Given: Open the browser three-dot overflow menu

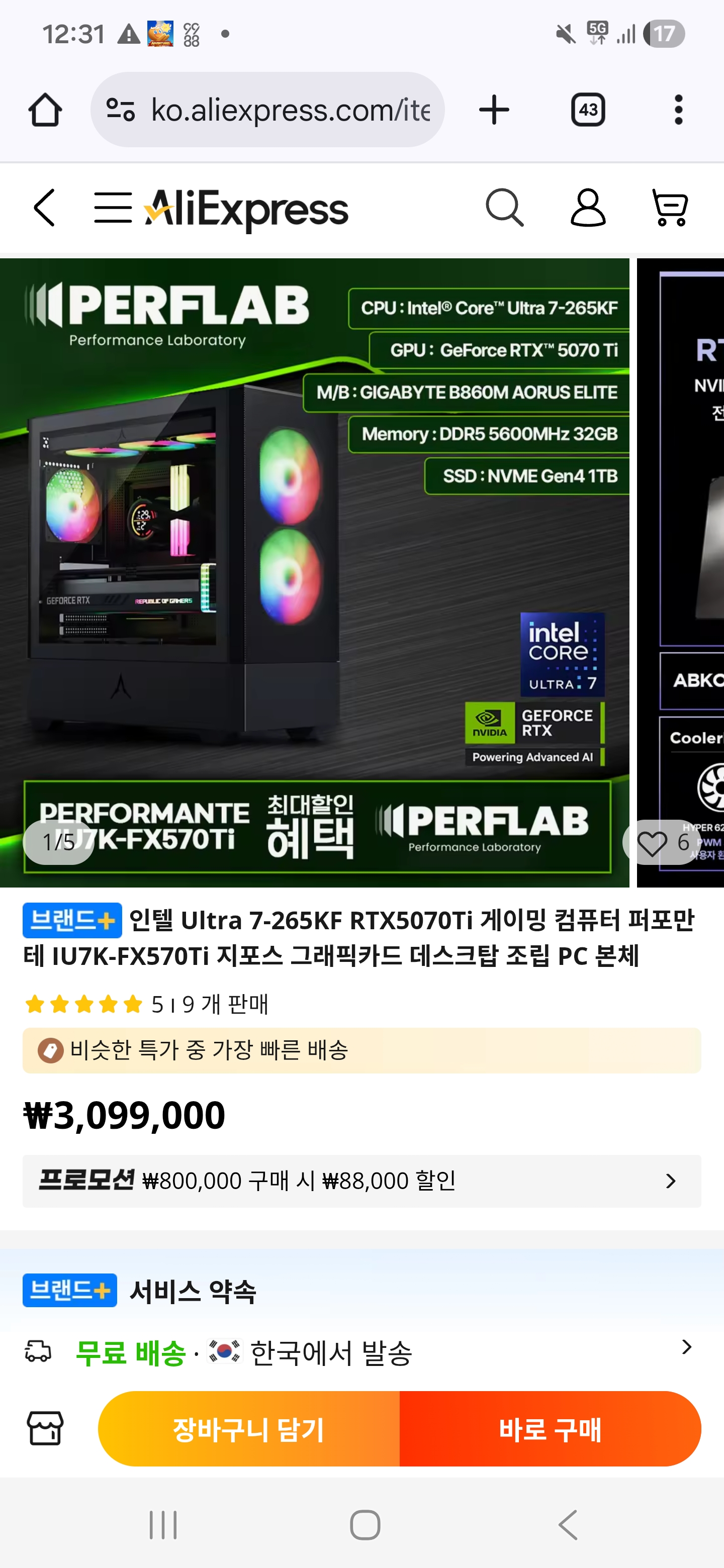Looking at the screenshot, I should [678, 110].
